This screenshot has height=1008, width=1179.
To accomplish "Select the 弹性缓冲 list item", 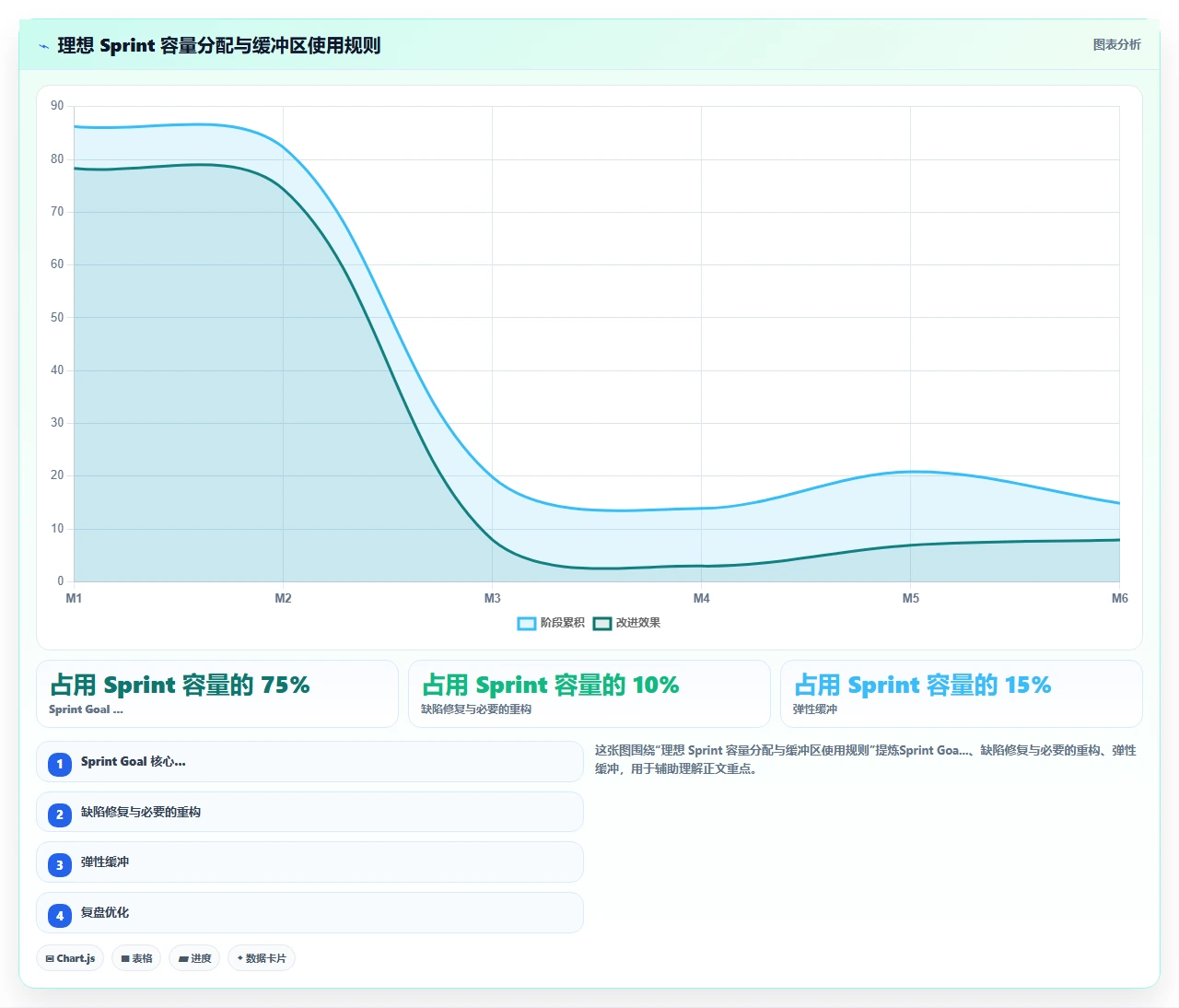I will click(309, 861).
